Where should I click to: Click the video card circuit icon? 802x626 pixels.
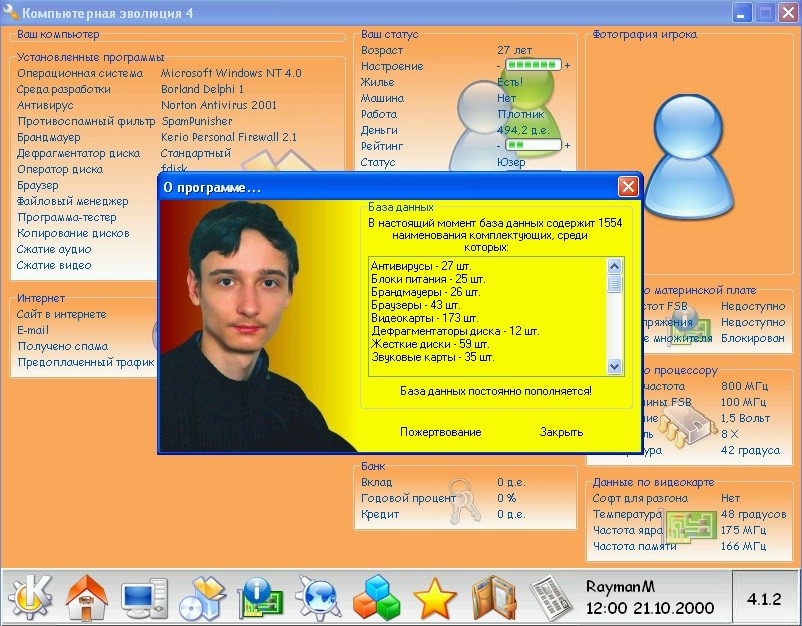pos(689,527)
